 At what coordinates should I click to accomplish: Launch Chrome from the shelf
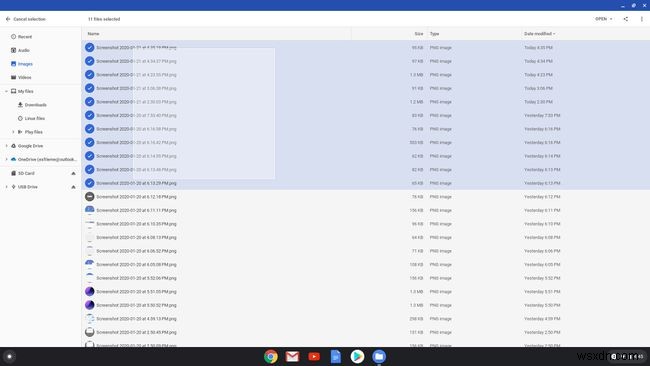pyautogui.click(x=271, y=356)
